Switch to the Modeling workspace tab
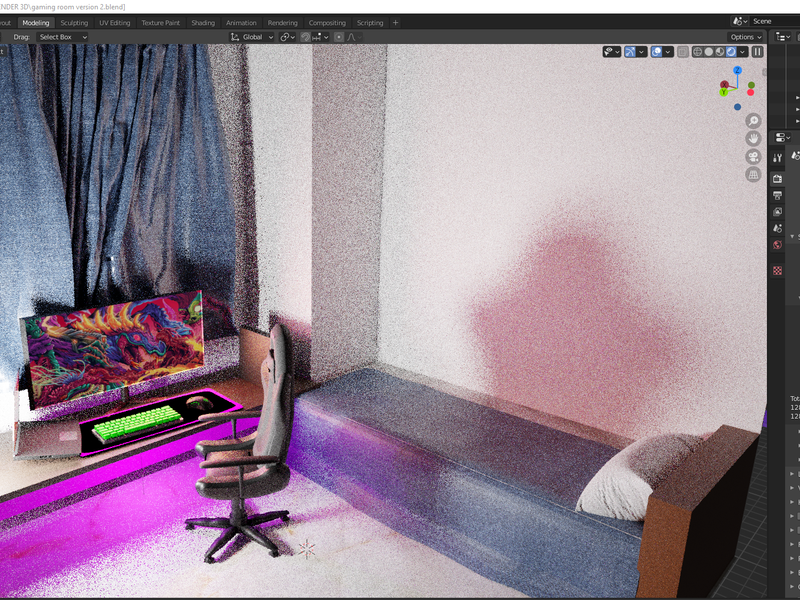Screen dimensions: 800x600 (x=36, y=22)
